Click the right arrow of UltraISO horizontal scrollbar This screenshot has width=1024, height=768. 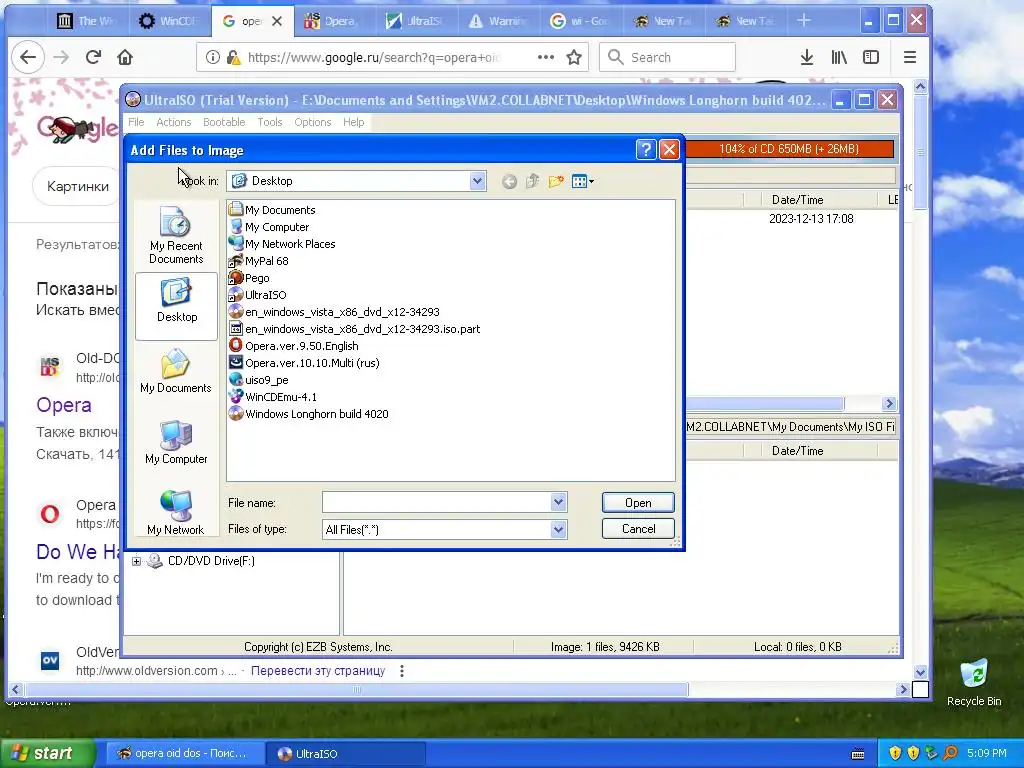tap(889, 404)
